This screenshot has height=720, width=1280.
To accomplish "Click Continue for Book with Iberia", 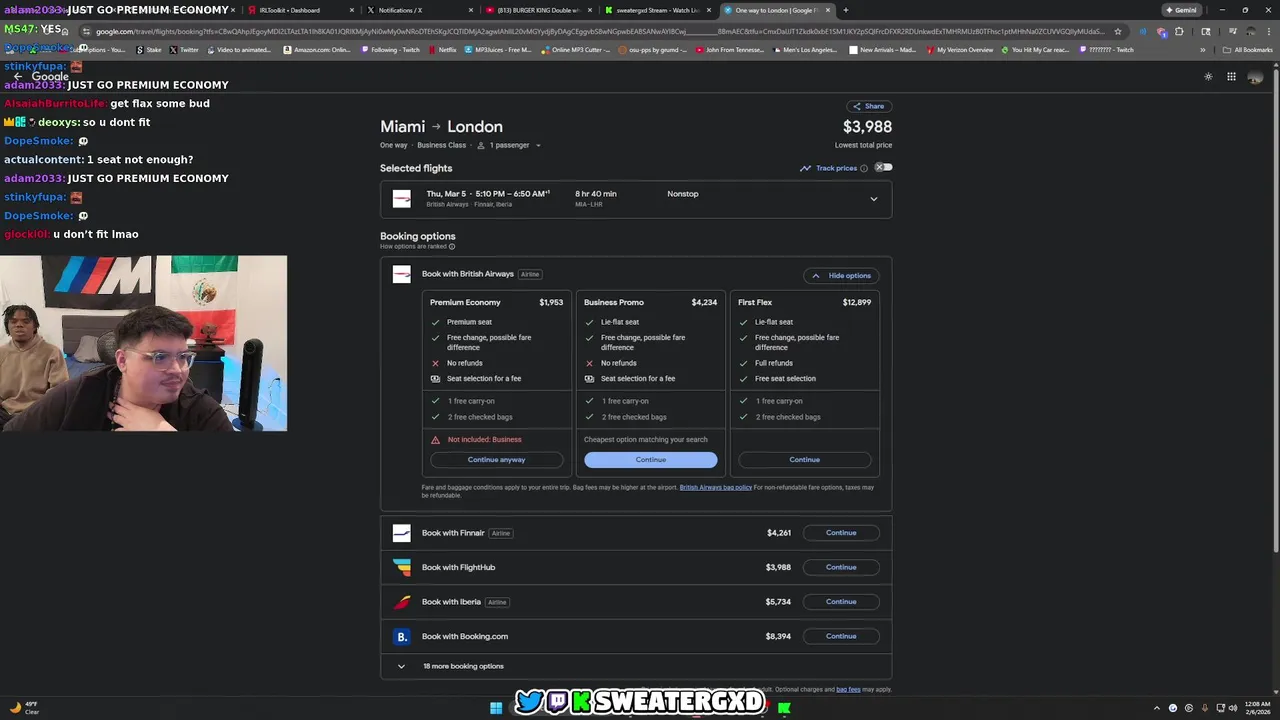I will pos(841,602).
